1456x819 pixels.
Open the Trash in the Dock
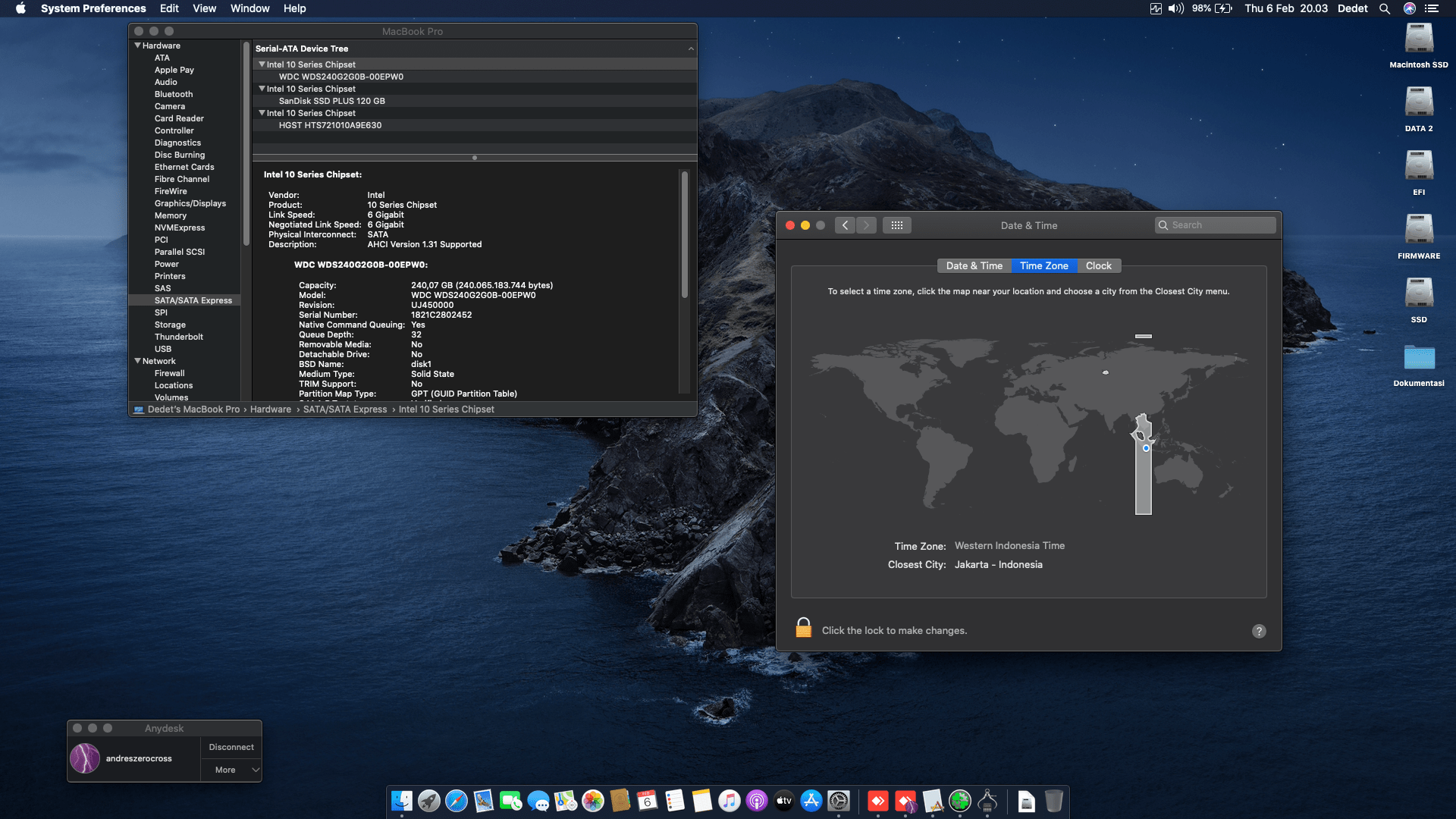tap(1054, 801)
